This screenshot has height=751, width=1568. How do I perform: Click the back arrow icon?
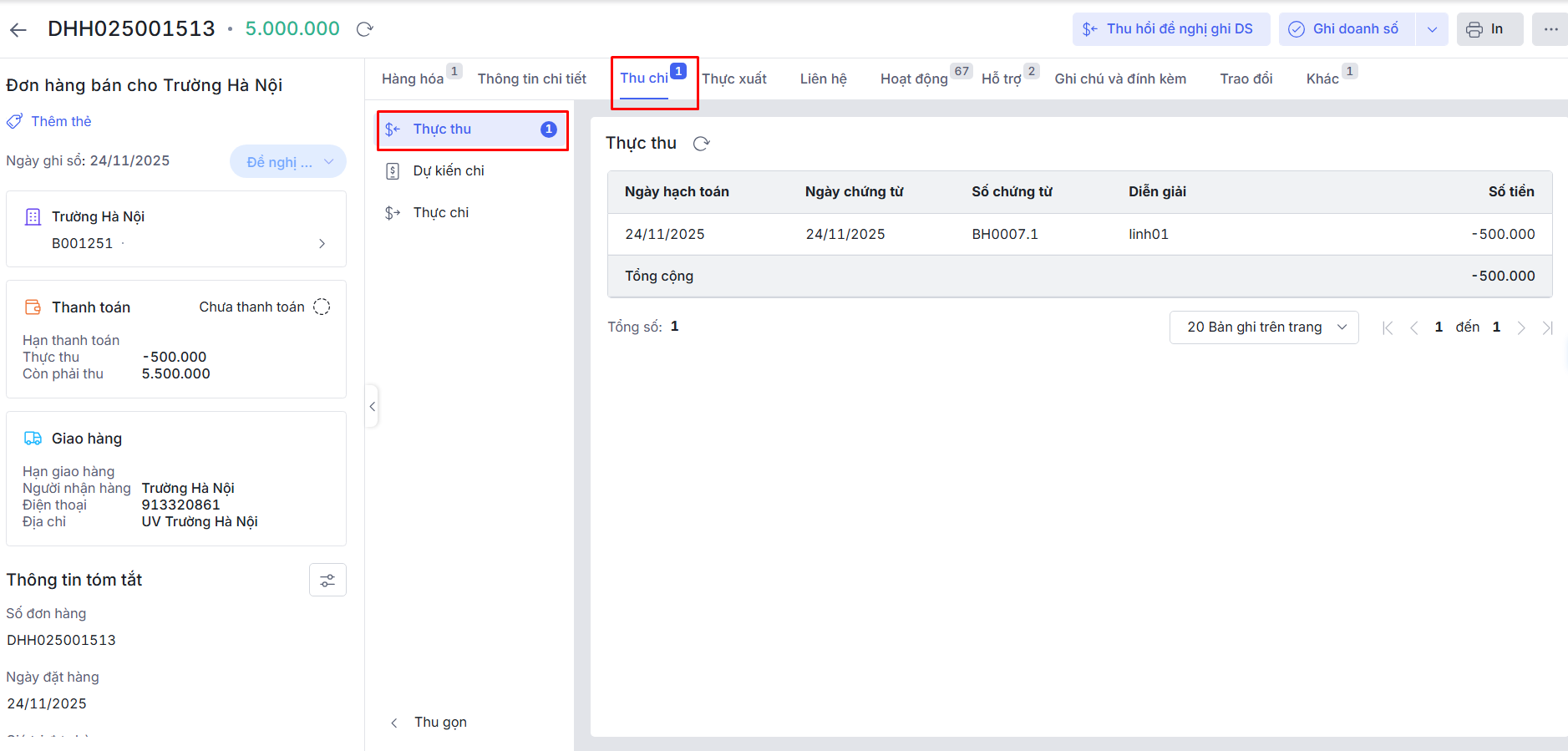[18, 30]
